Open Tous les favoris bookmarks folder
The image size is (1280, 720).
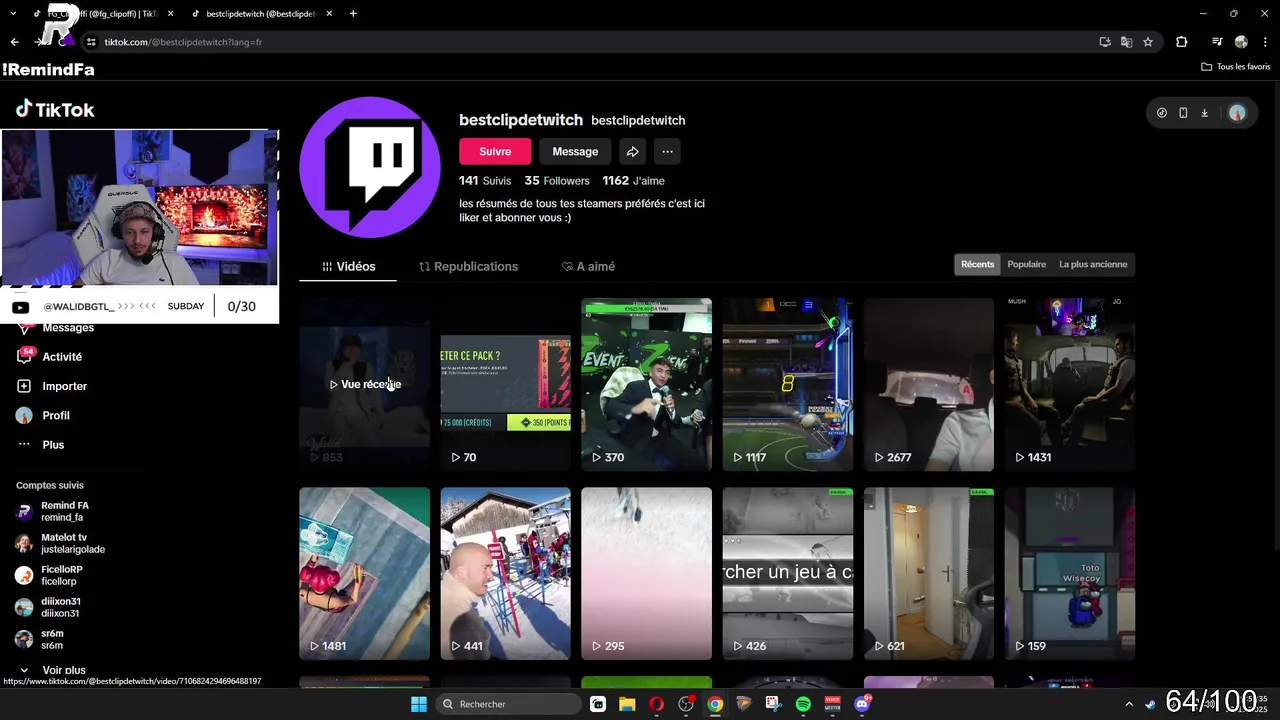pos(1236,67)
